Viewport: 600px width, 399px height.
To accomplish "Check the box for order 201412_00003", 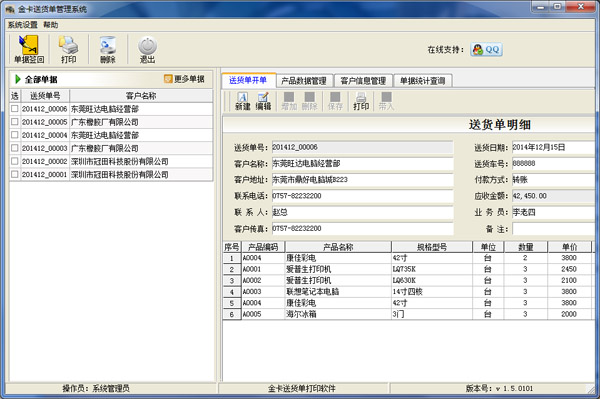I will click(15, 148).
